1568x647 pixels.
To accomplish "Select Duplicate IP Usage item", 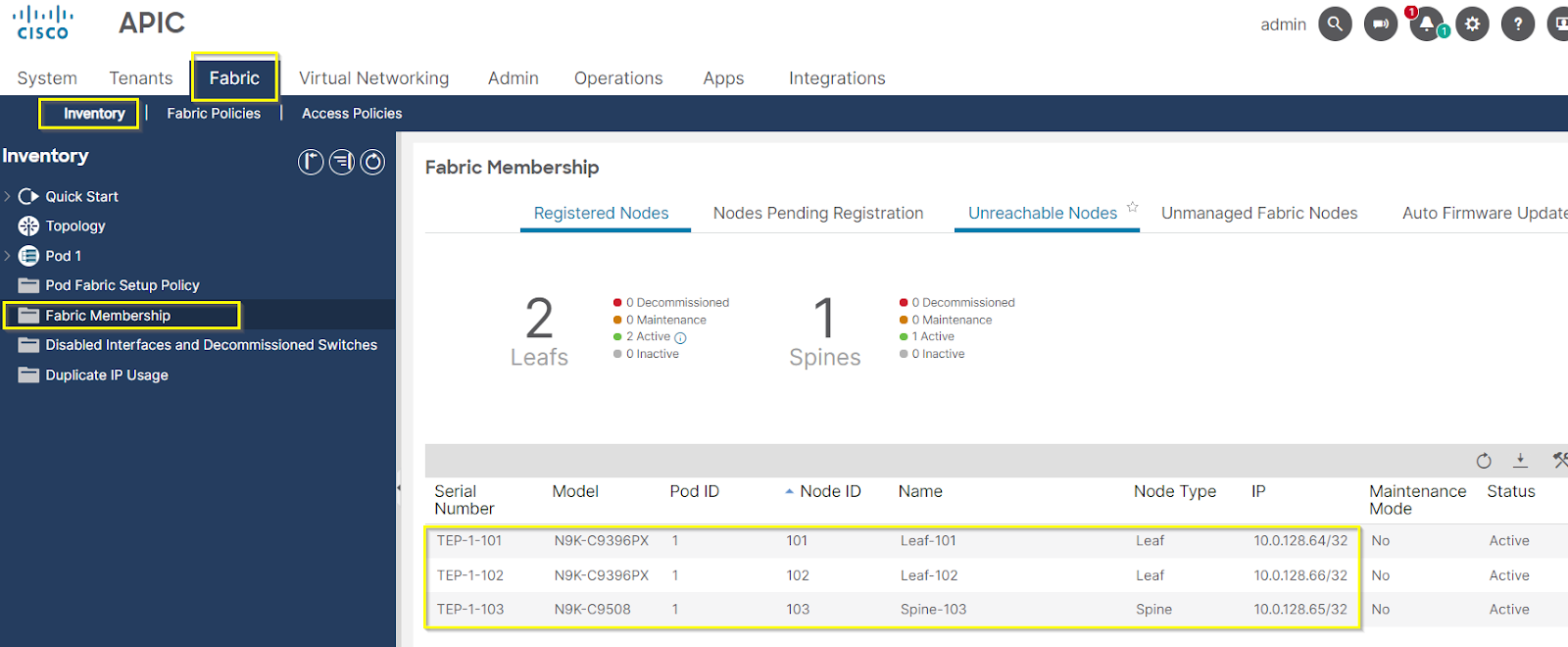I will (107, 375).
